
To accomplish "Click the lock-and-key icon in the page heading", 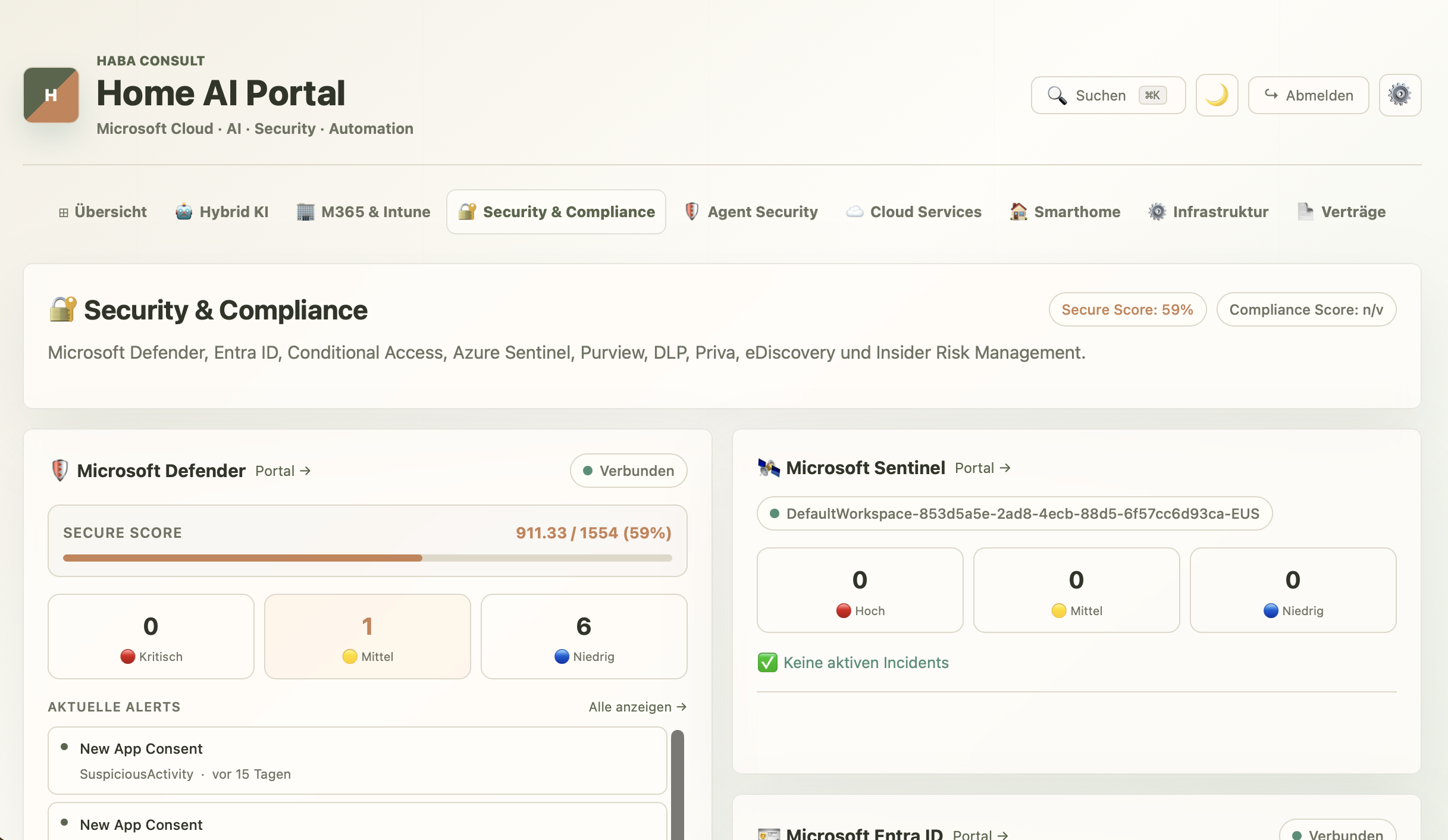I will [62, 309].
